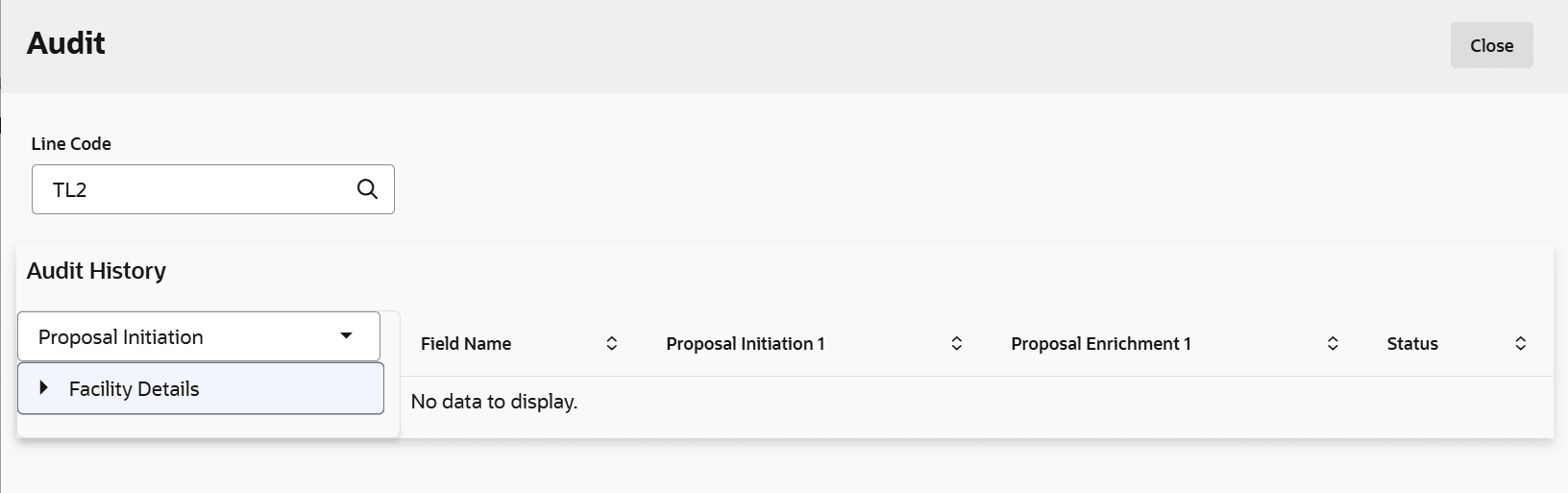Select the Proposal Initiation 1 column header

(746, 344)
